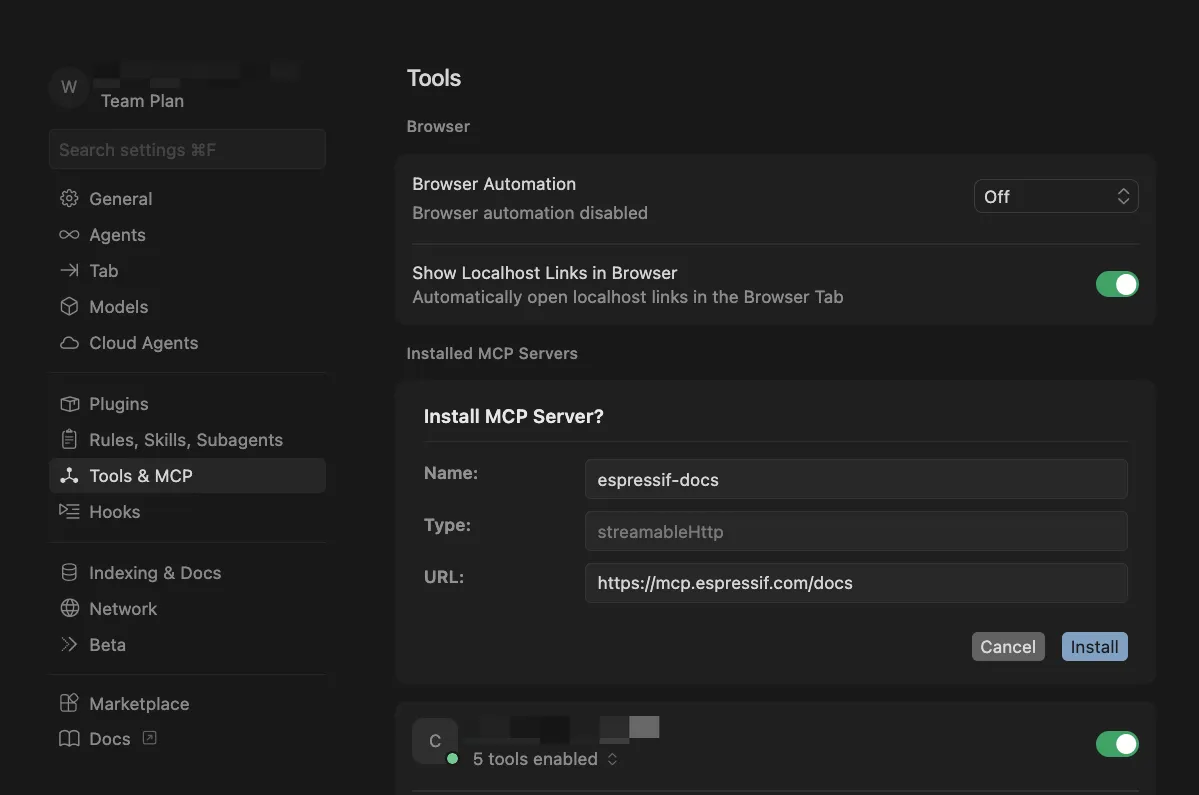Click the W account avatar
The width and height of the screenshot is (1199, 795).
(x=69, y=87)
